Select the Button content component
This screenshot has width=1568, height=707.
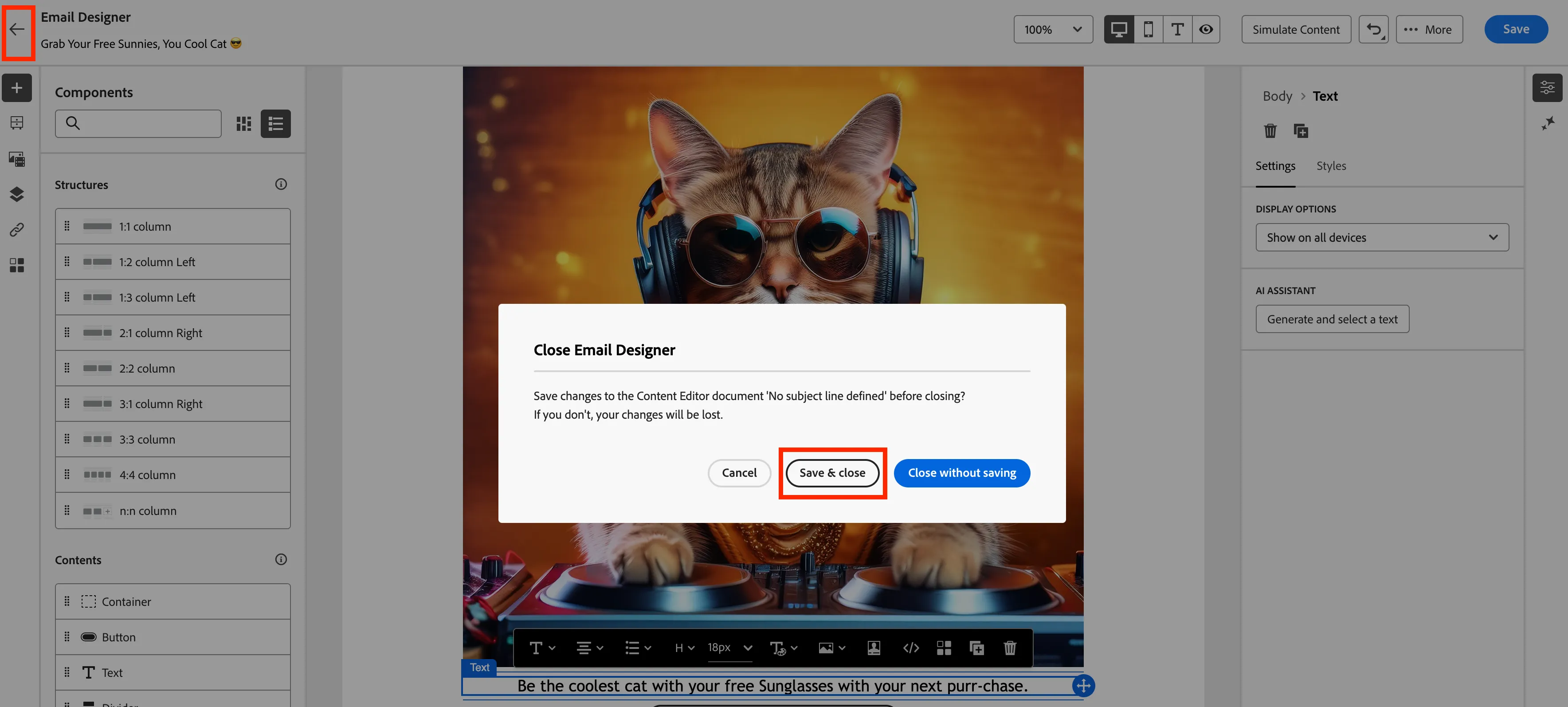pyautogui.click(x=173, y=637)
